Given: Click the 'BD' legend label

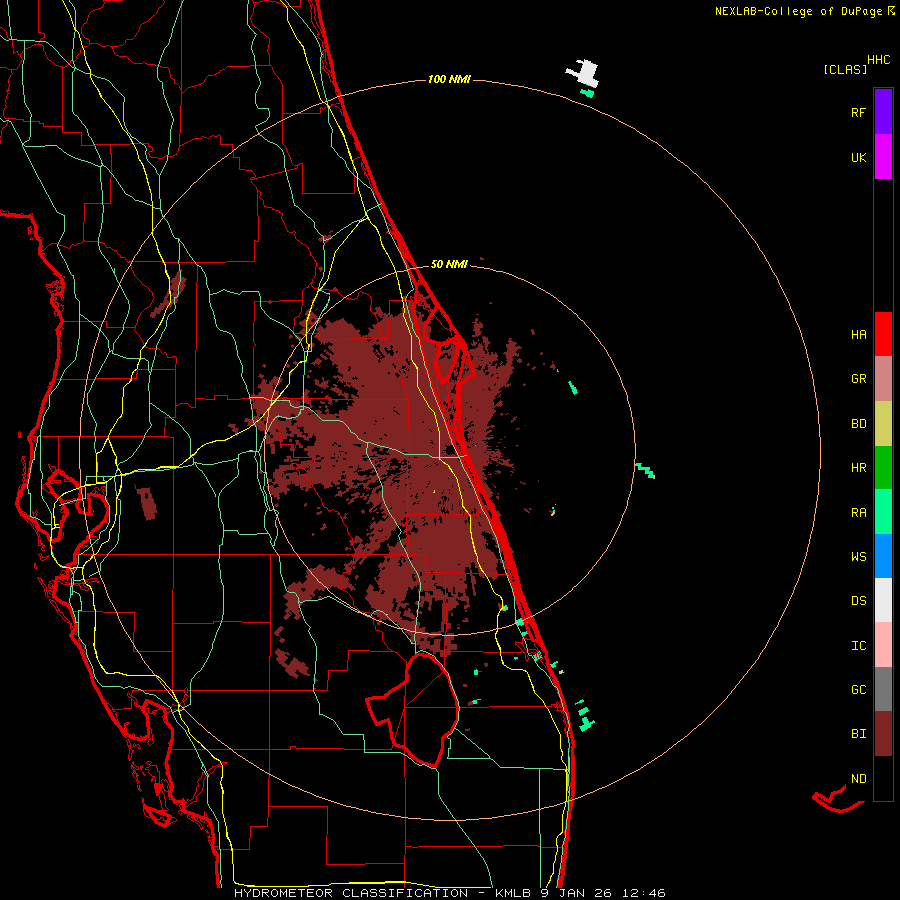Looking at the screenshot, I should (x=859, y=424).
